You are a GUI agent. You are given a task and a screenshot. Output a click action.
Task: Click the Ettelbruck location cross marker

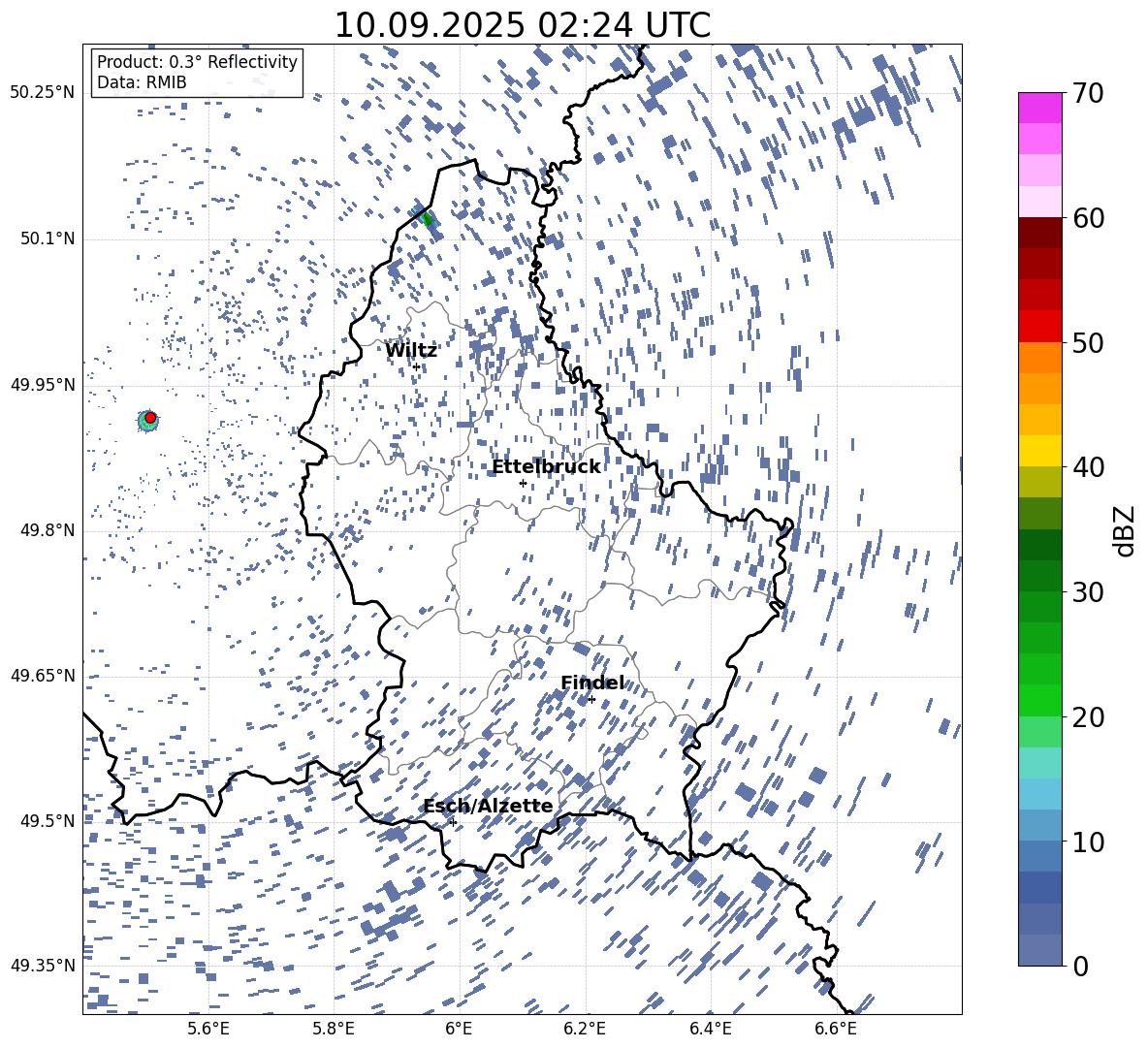[x=523, y=483]
